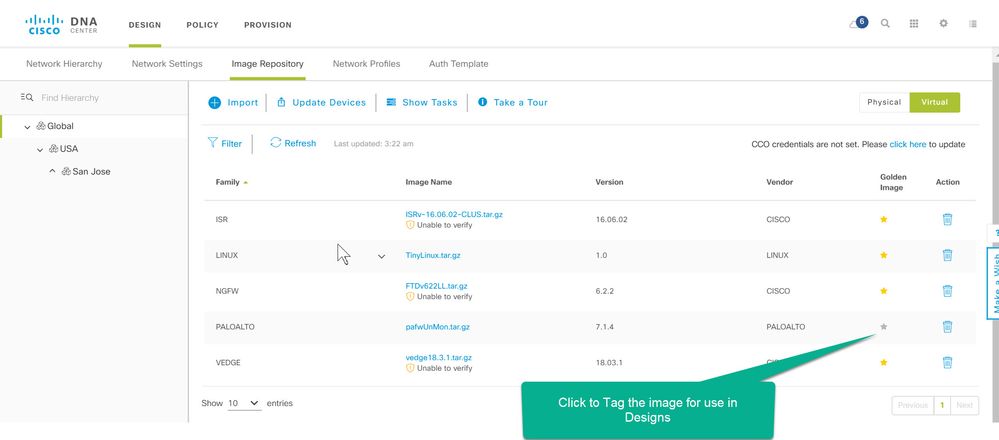Open FTDv622LL.tar.gz image link
Screen dimensions: 999x440
[436, 286]
